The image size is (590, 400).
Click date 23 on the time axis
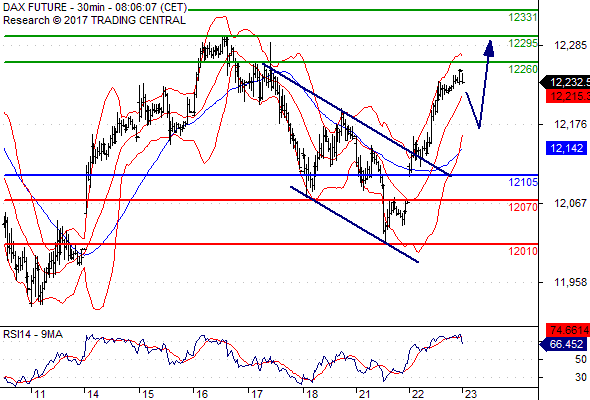point(471,394)
